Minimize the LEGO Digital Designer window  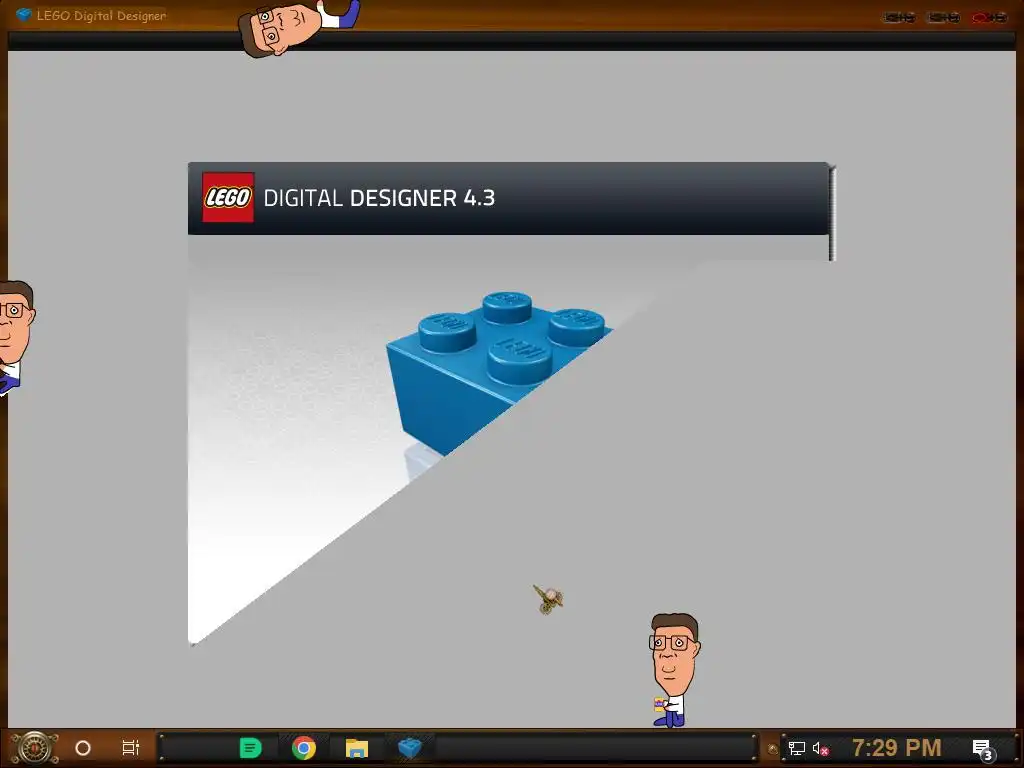coord(899,18)
